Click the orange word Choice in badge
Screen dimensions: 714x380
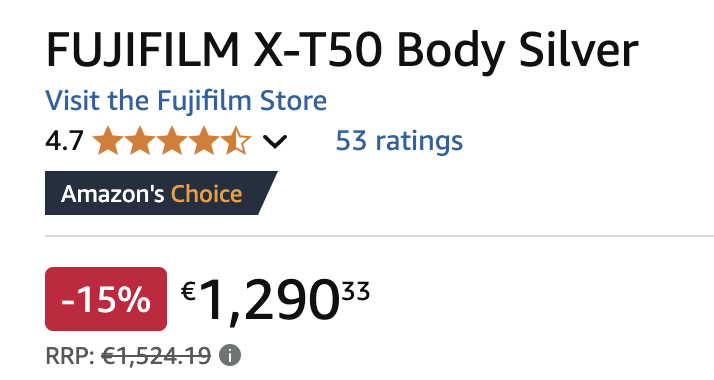(x=206, y=194)
